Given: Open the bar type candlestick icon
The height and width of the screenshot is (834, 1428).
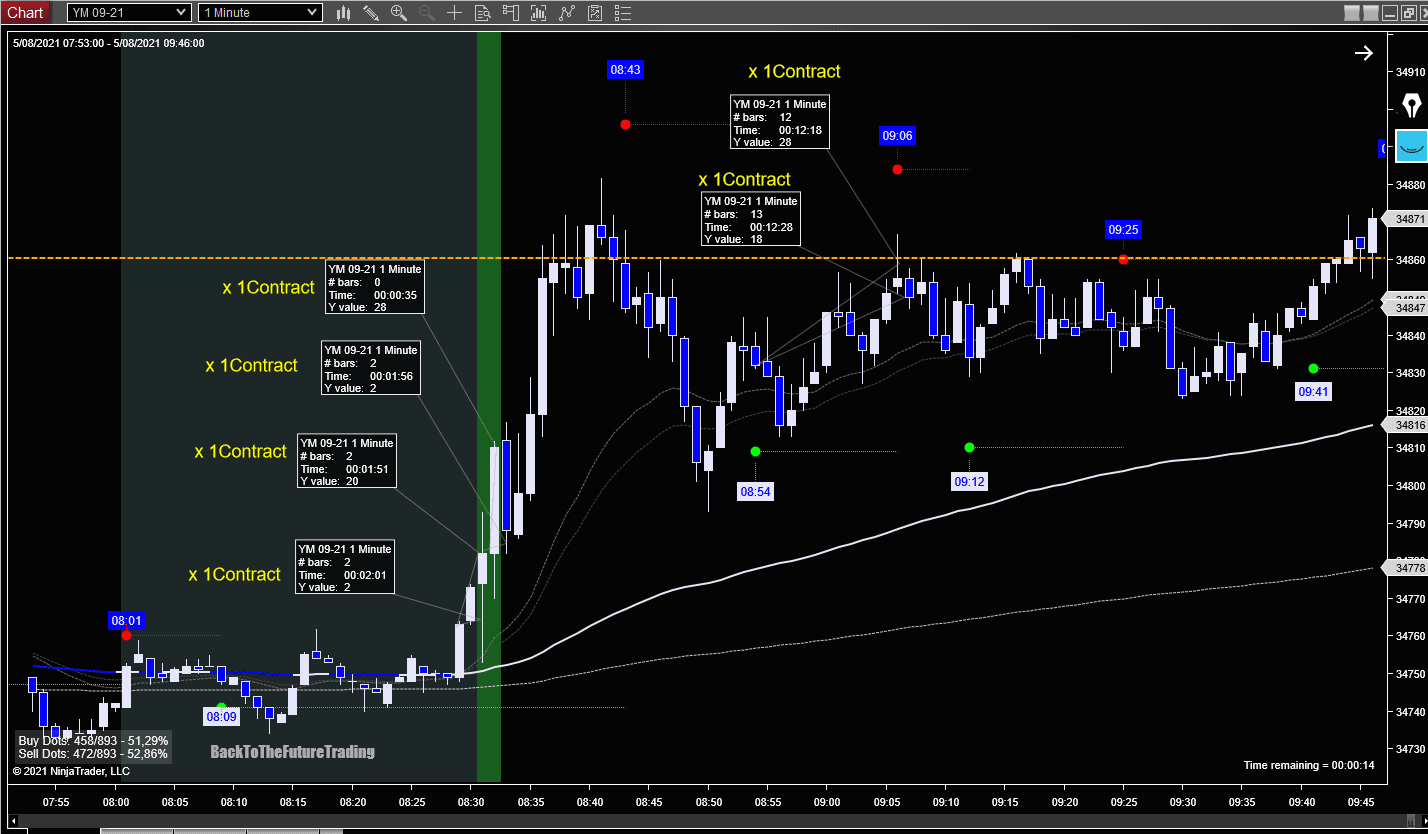Looking at the screenshot, I should (344, 13).
